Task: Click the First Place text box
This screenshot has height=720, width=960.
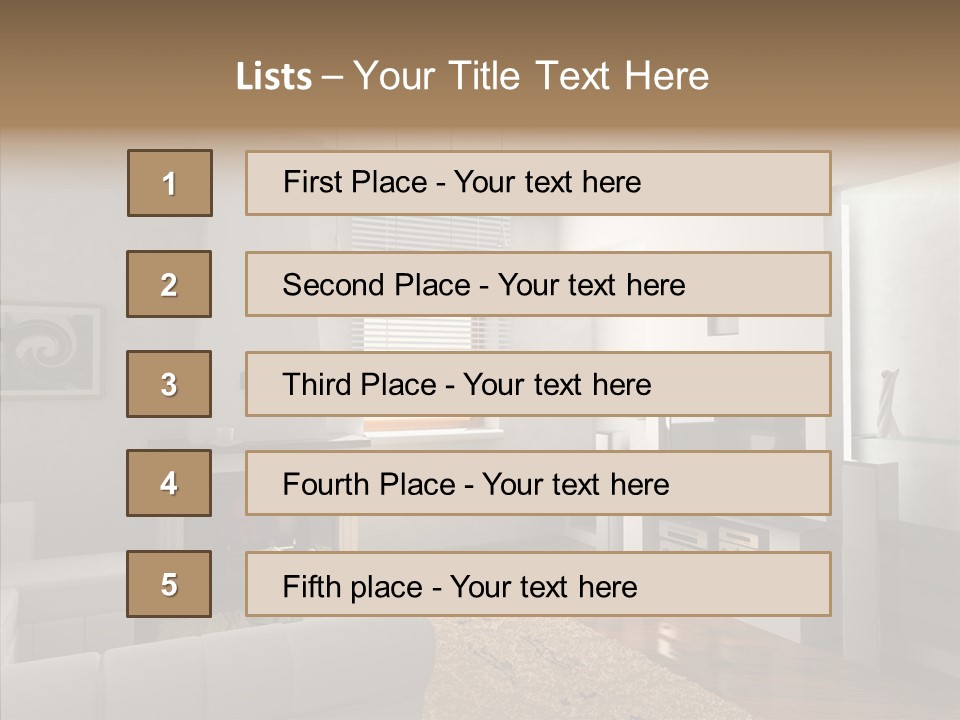Action: pyautogui.click(x=538, y=183)
